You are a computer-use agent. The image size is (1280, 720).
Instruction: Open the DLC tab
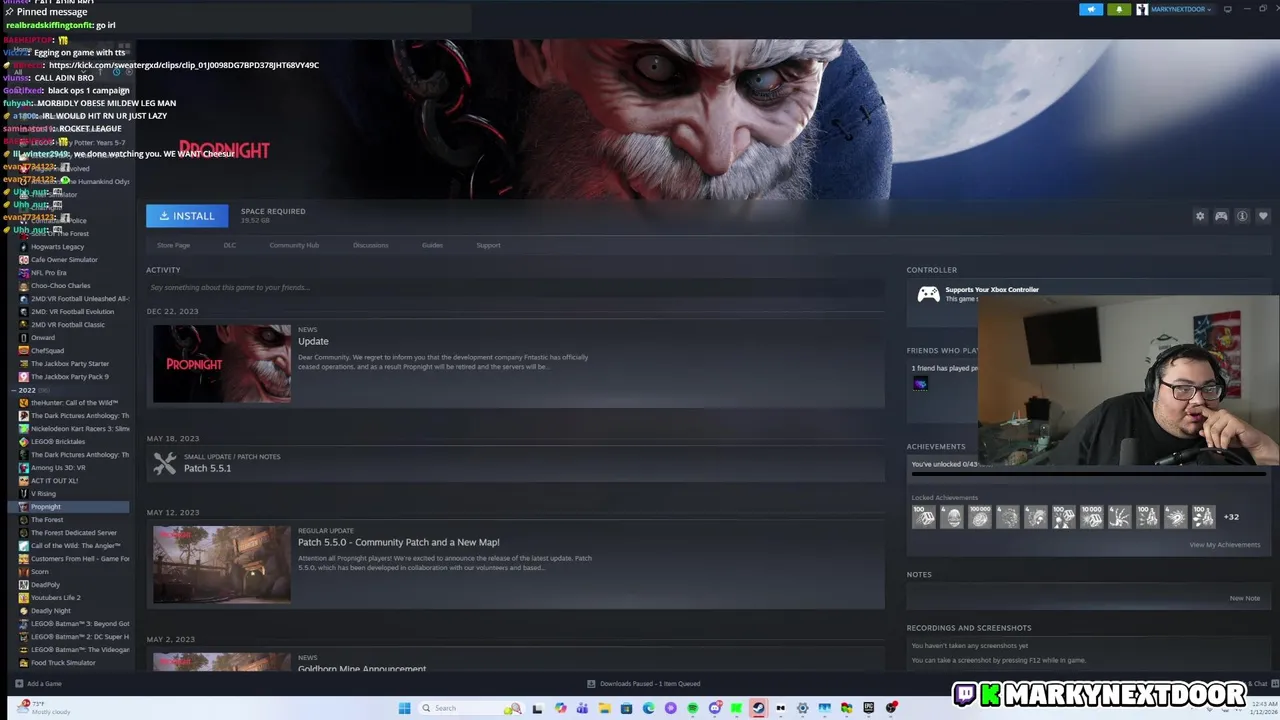(229, 245)
